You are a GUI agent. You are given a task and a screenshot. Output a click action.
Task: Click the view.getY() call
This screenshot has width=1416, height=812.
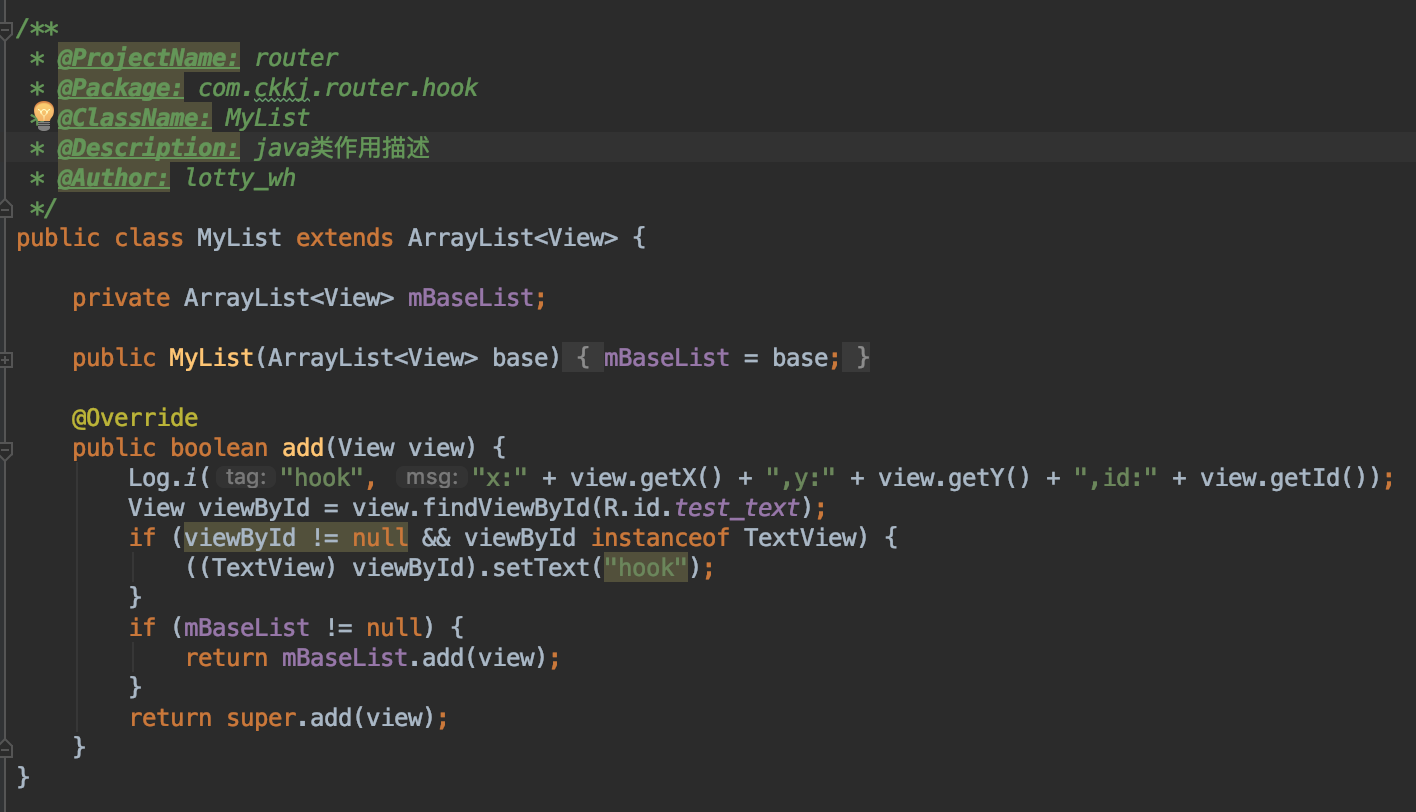coord(955,478)
